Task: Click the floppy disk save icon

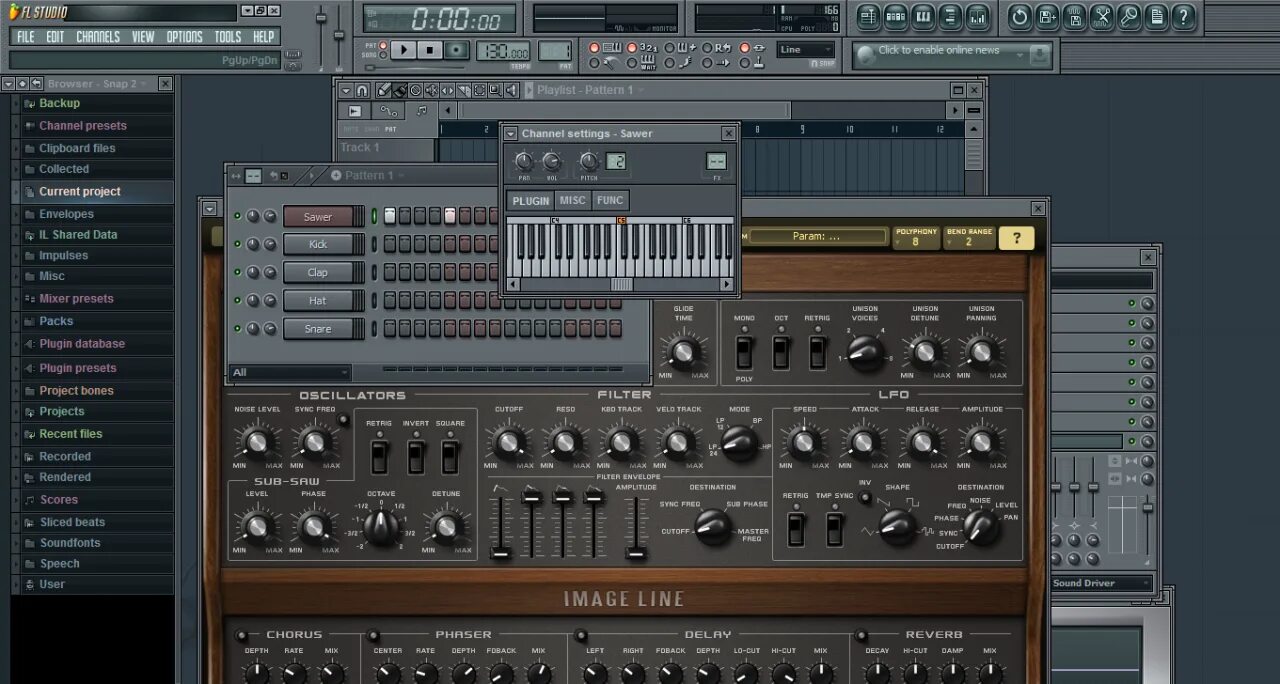Action: [1075, 16]
